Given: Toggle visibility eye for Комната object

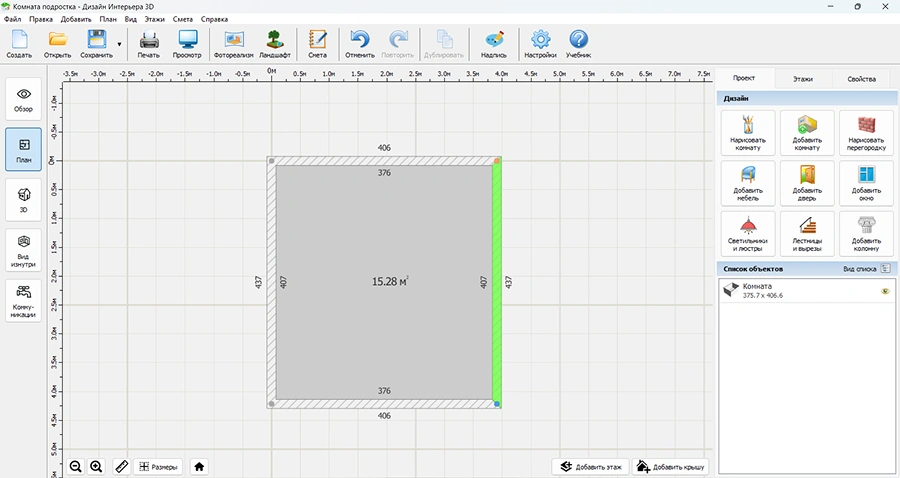Looking at the screenshot, I should (884, 291).
